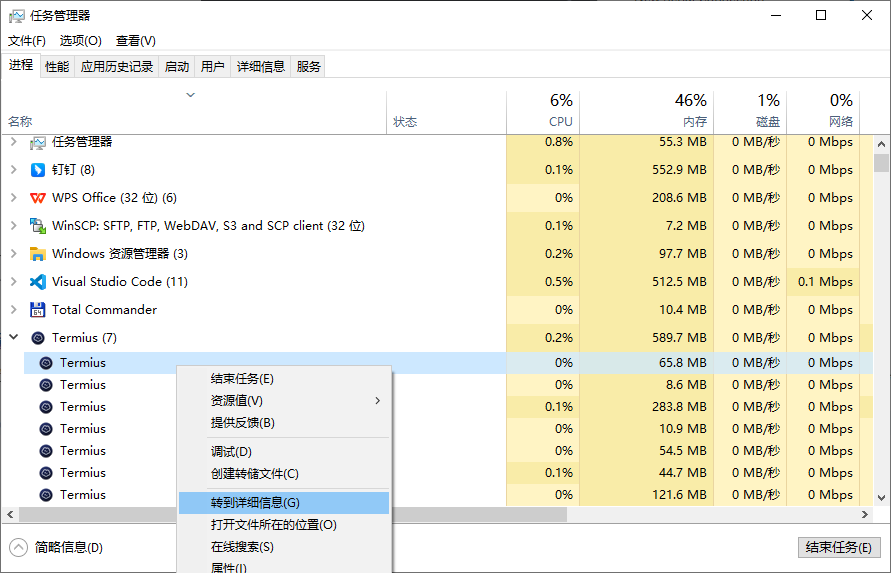The image size is (891, 573).
Task: Click the 任务管理器 process row icon
Action: click(38, 142)
